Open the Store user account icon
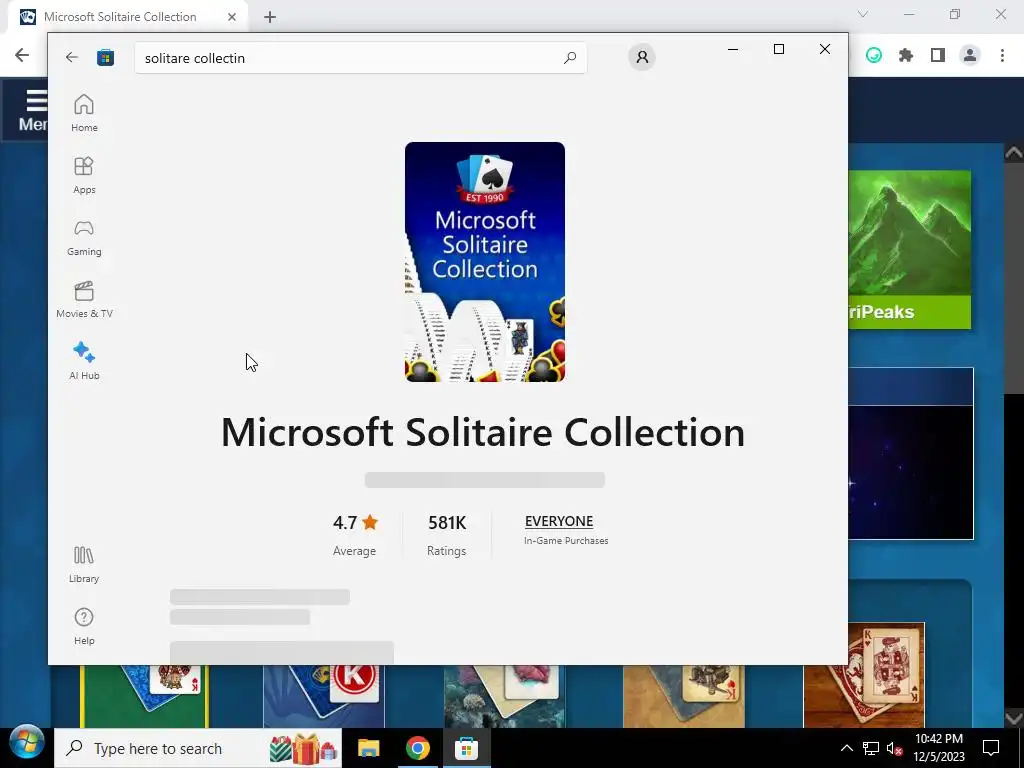The width and height of the screenshot is (1024, 768). pos(642,57)
